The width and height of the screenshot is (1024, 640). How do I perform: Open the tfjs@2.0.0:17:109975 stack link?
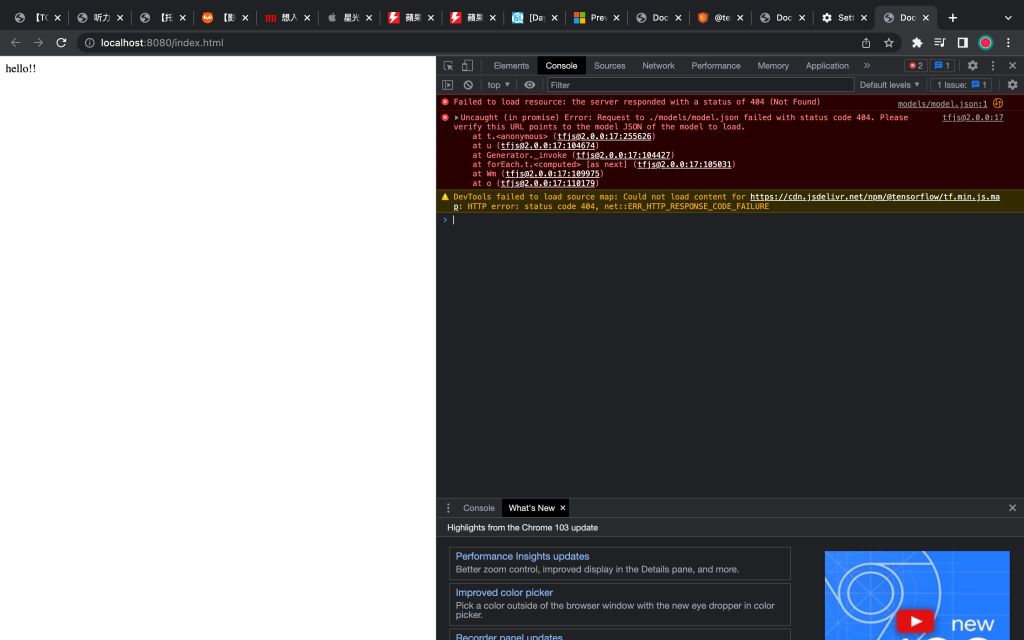[552, 174]
